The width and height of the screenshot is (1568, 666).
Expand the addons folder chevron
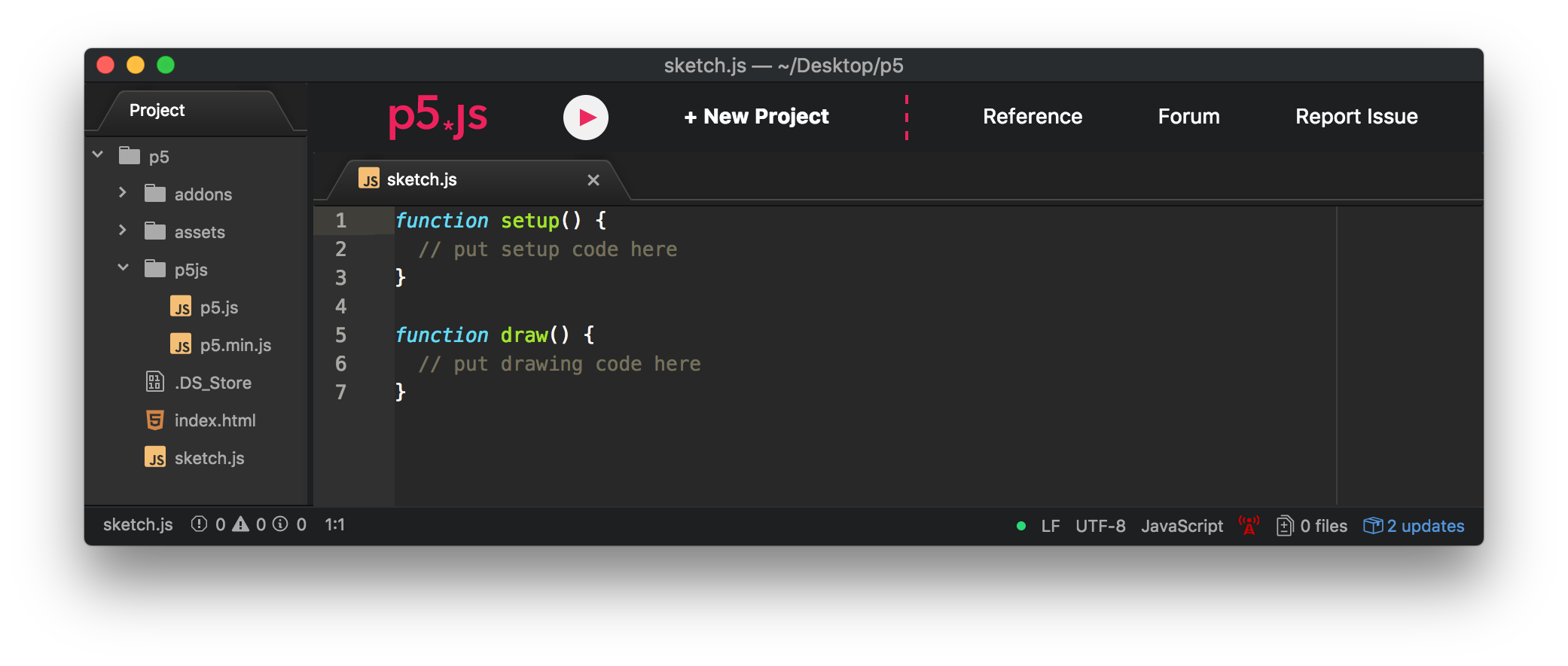[x=123, y=193]
